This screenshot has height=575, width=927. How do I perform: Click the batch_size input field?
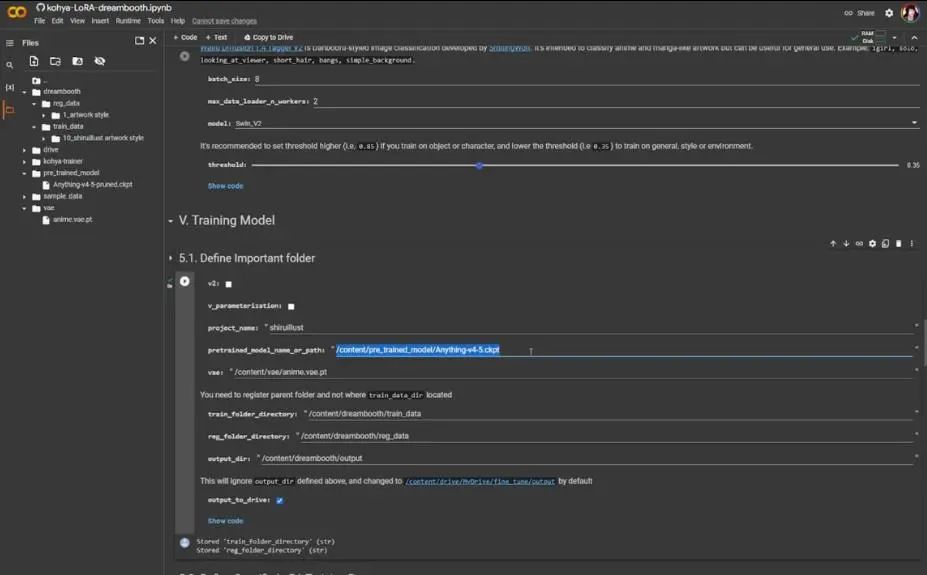pyautogui.click(x=586, y=79)
